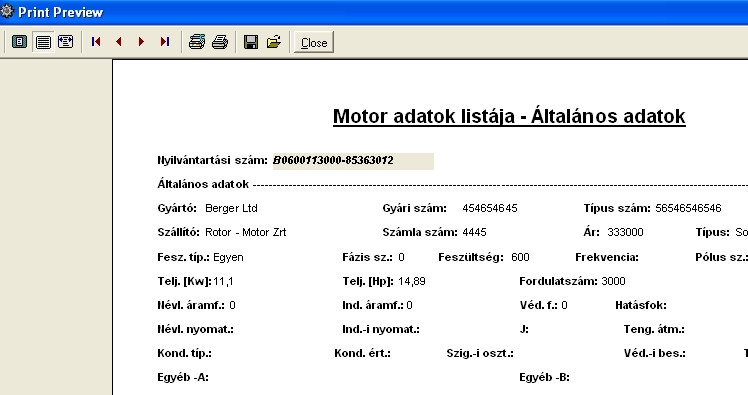Click the Close button
Screen dimensions: 748x395
point(314,42)
